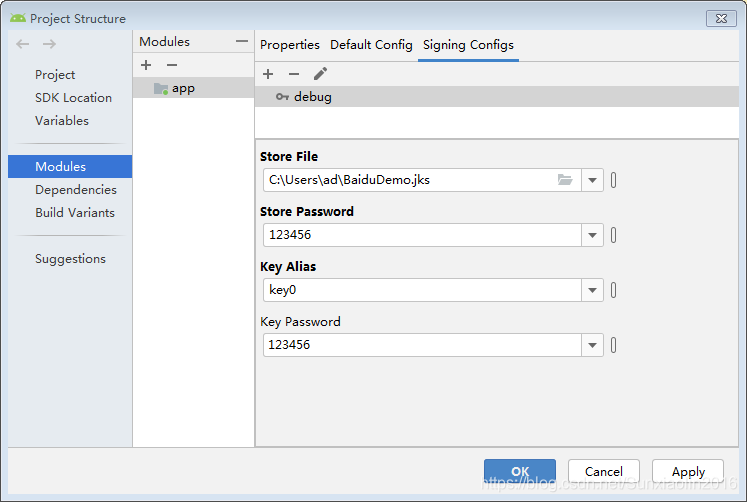747x502 pixels.
Task: Switch to the Properties tab
Action: coord(290,45)
